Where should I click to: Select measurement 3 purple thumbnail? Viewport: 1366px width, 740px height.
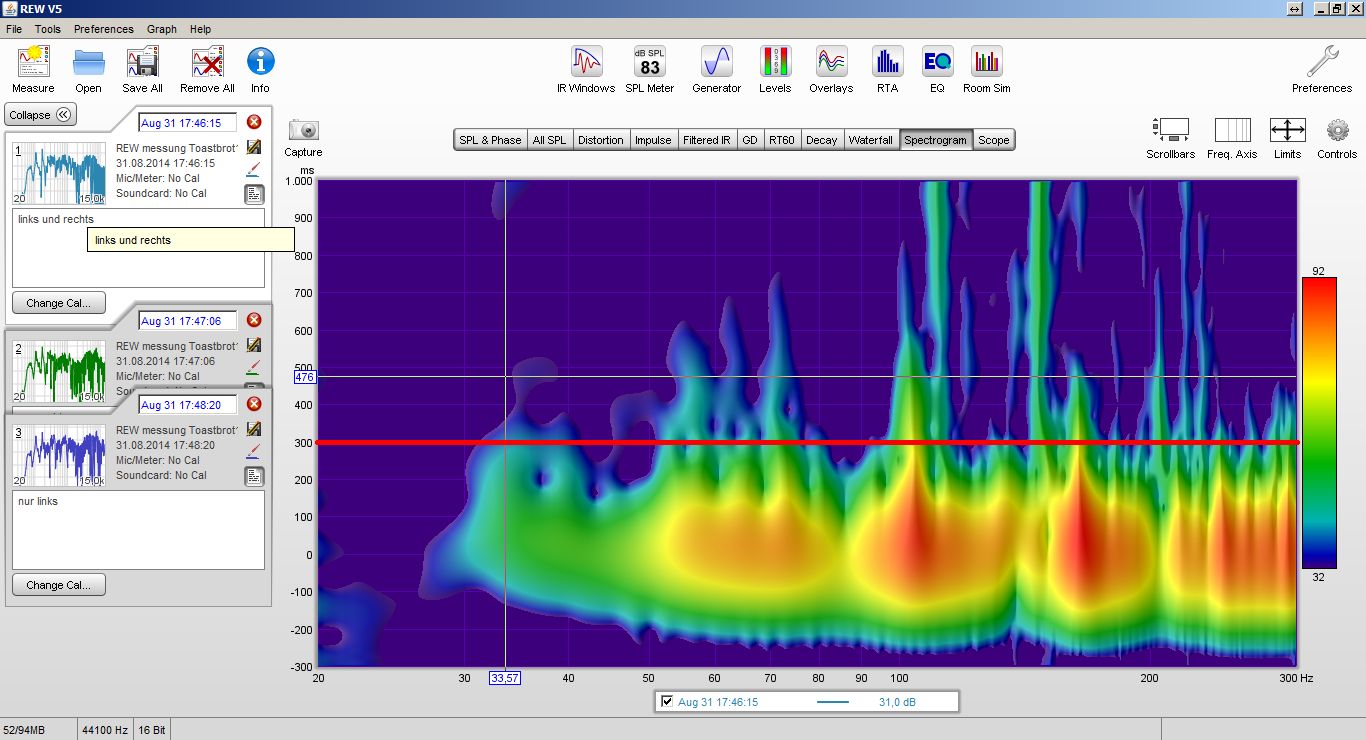(x=59, y=455)
